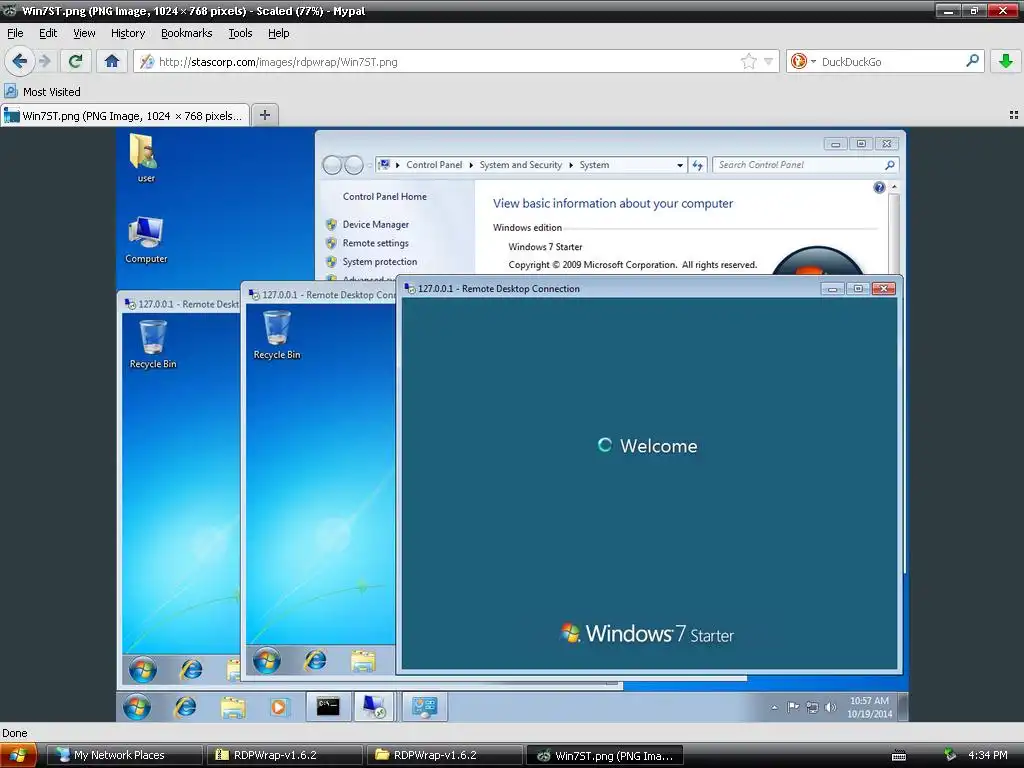Click Windows Explorer folder on host taskbar
The height and width of the screenshot is (768, 1024).
[x=232, y=707]
